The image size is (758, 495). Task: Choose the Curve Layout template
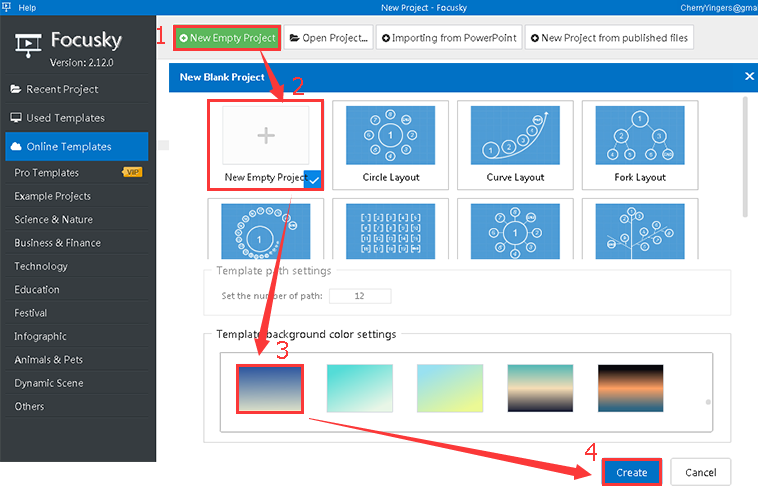515,145
